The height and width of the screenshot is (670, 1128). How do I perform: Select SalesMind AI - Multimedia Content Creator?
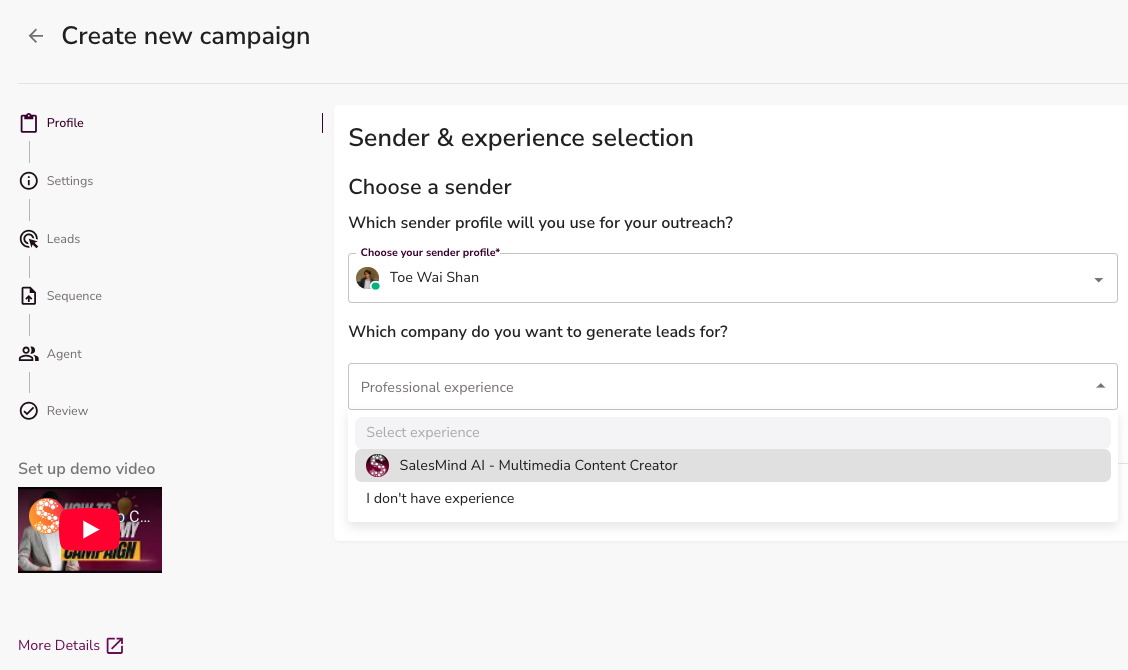(538, 465)
